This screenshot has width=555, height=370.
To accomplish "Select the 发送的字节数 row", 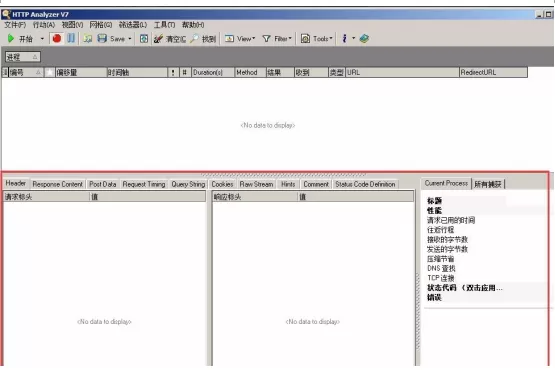I will pyautogui.click(x=447, y=249).
